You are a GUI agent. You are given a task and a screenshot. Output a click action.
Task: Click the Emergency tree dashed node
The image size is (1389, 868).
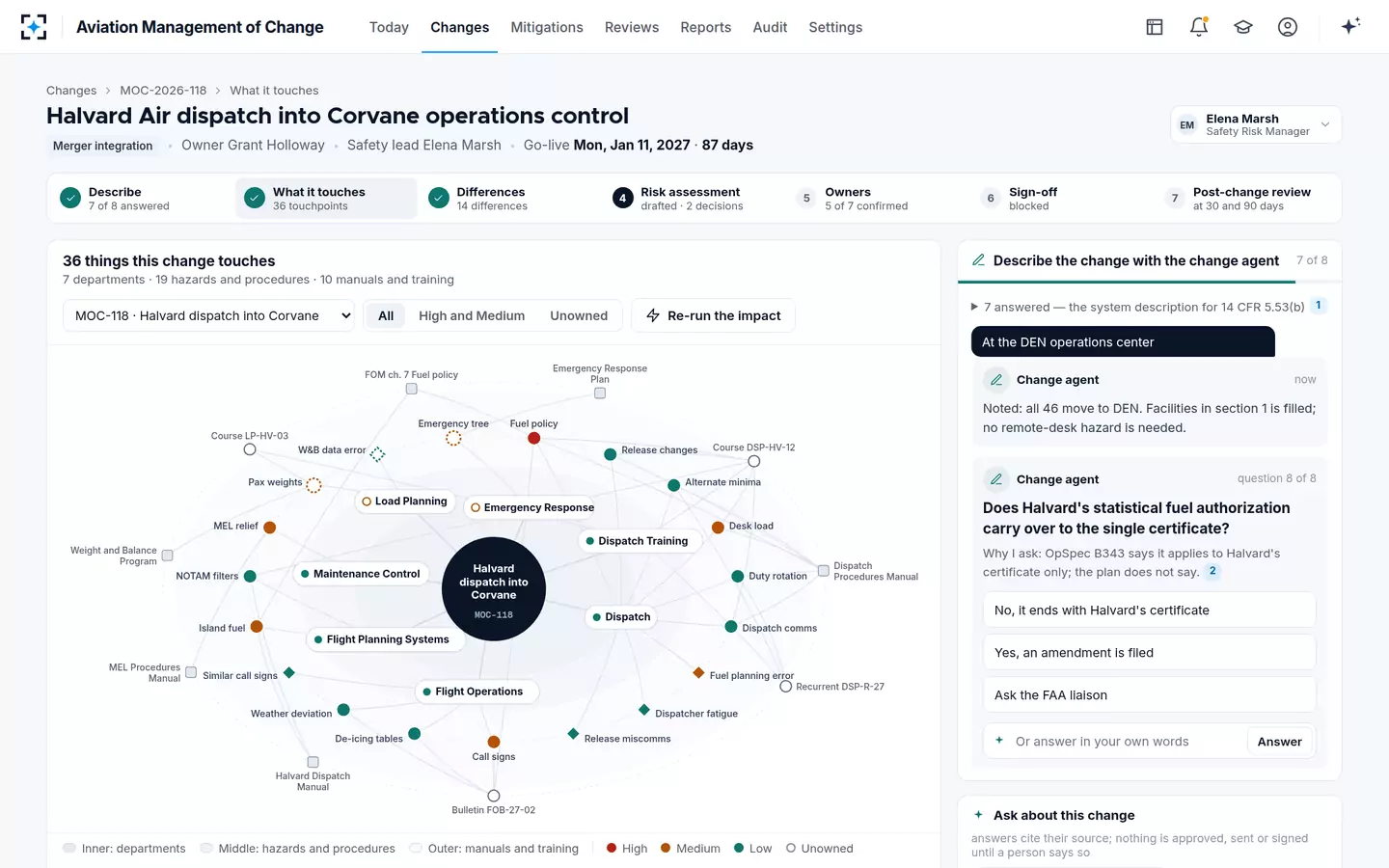(453, 438)
